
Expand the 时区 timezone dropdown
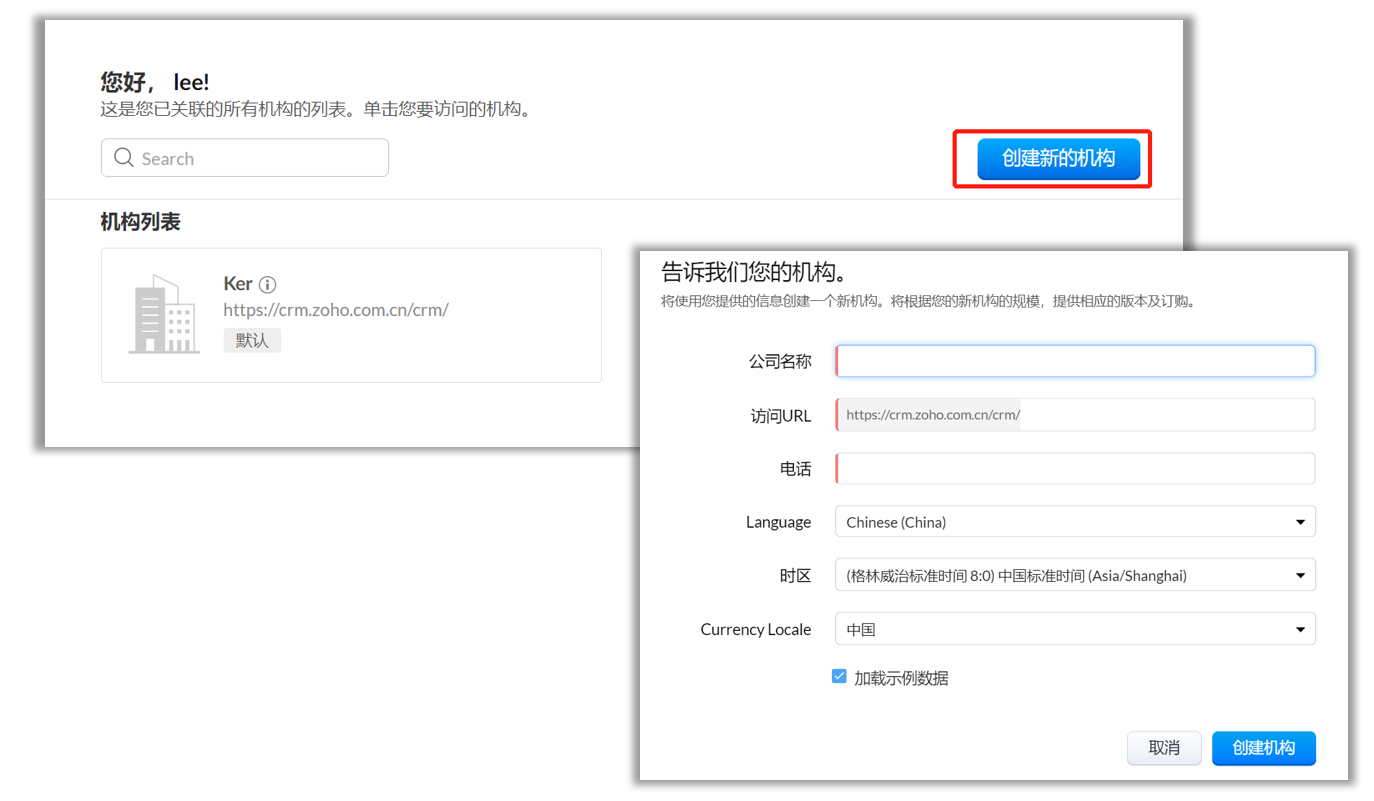click(x=1075, y=575)
